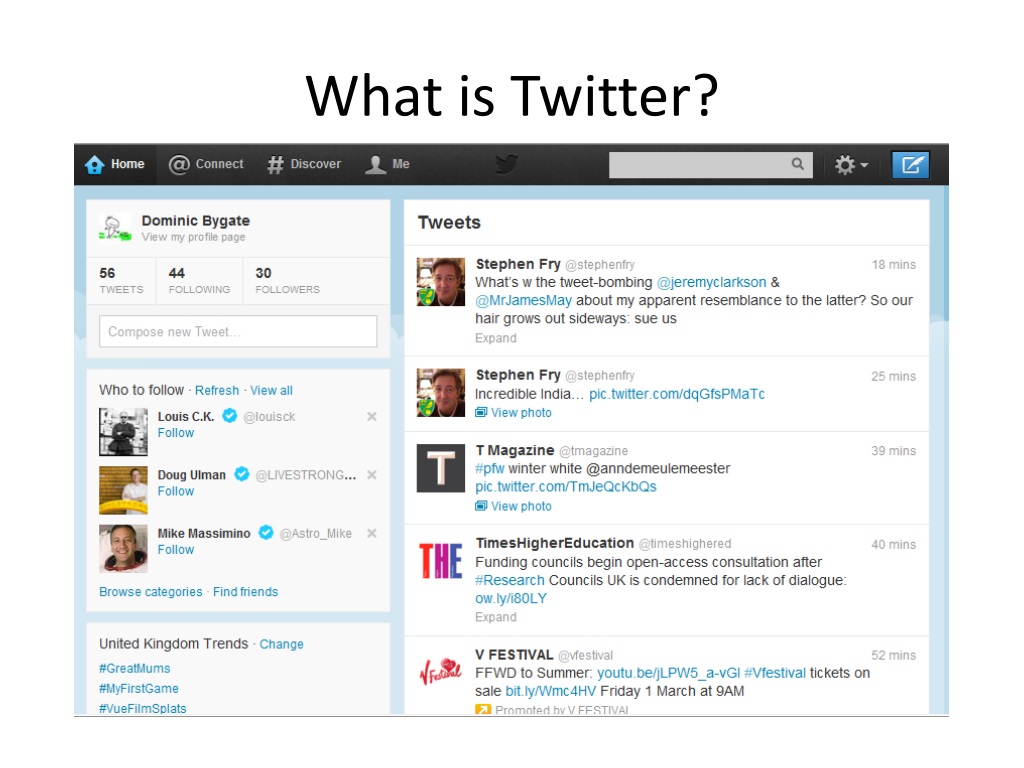The image size is (1024, 768).
Task: Click View all in Who to follow
Action: pos(271,391)
